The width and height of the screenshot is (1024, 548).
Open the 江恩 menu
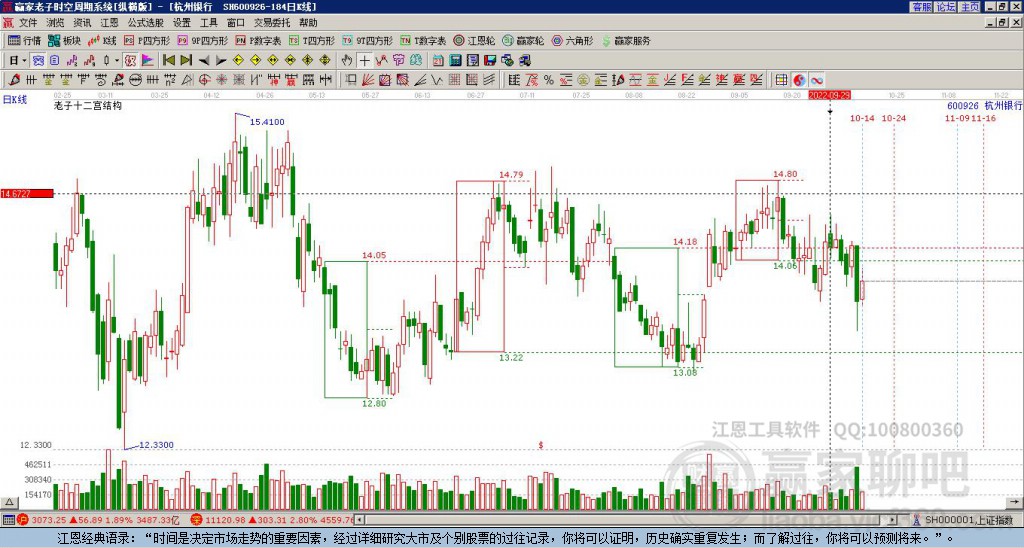tap(110, 23)
